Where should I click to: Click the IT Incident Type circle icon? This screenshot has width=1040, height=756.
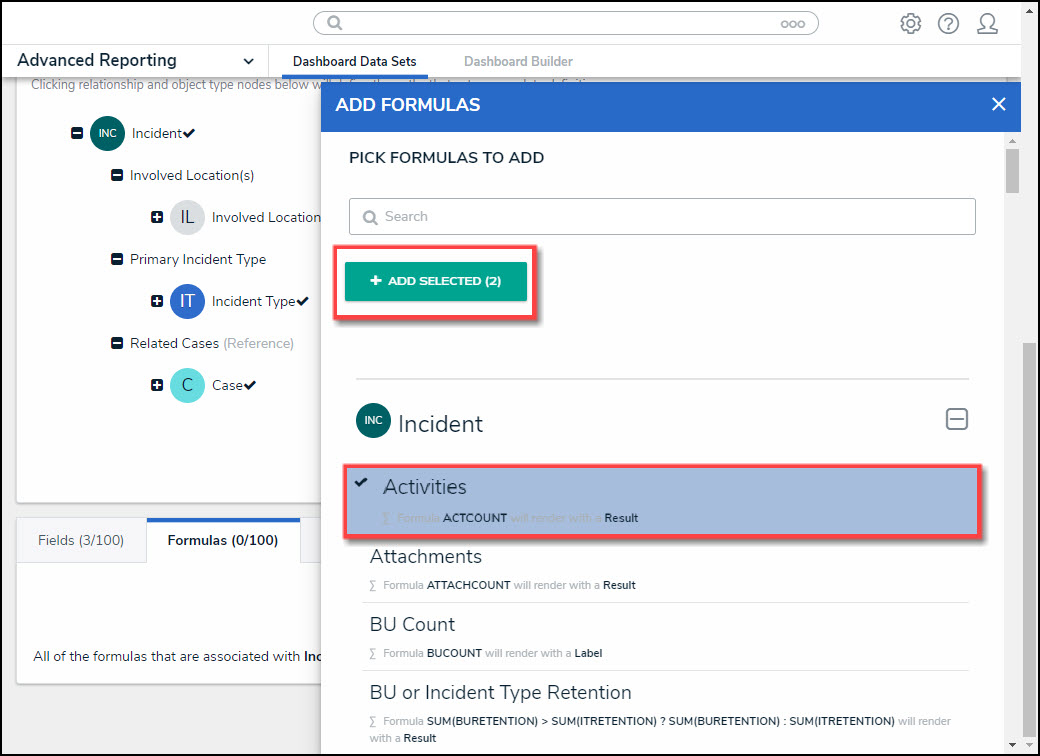pyautogui.click(x=187, y=301)
